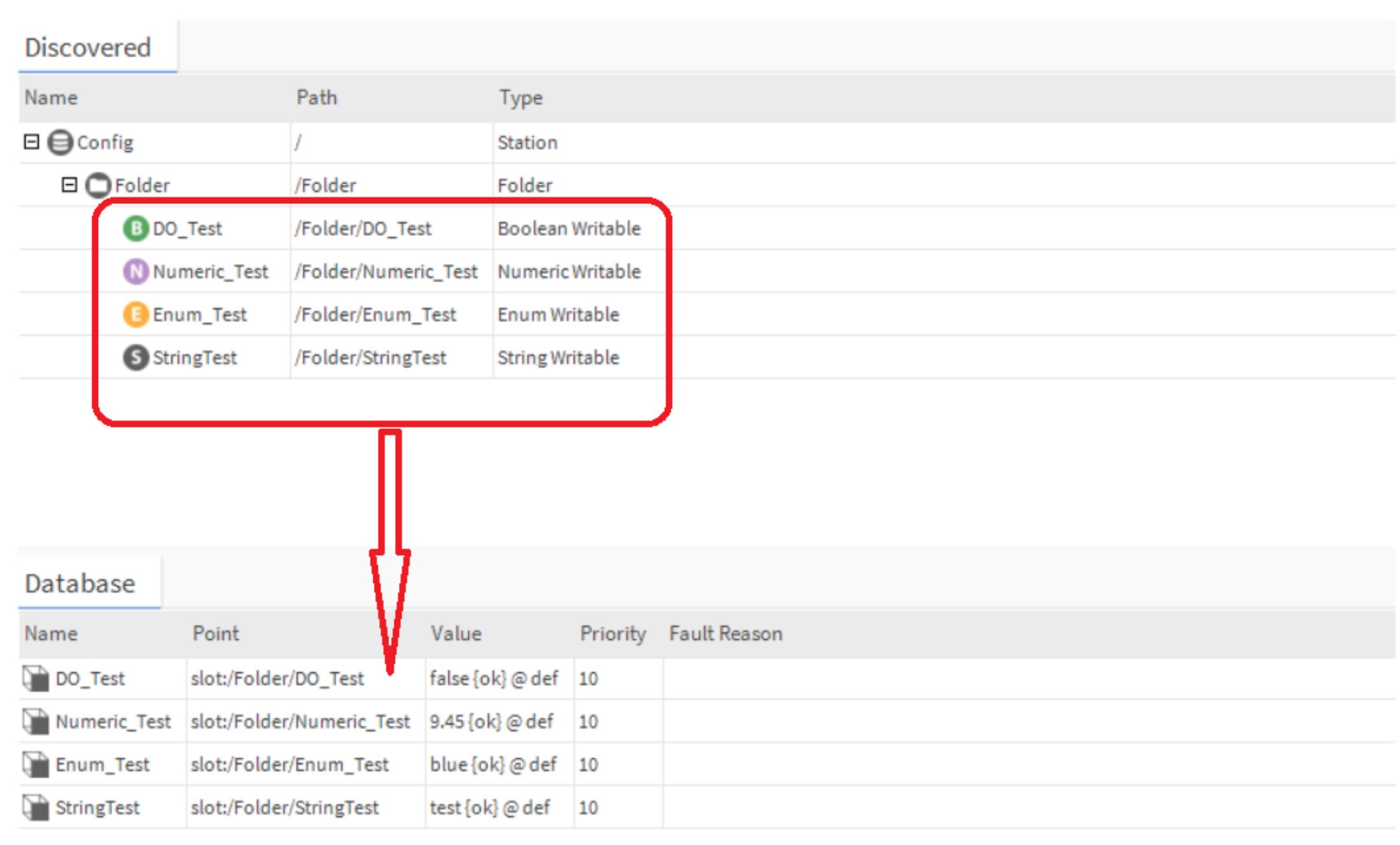The image size is (1400, 845).
Task: Click the cube icon next to Numeric_Test in Database
Action: (36, 721)
